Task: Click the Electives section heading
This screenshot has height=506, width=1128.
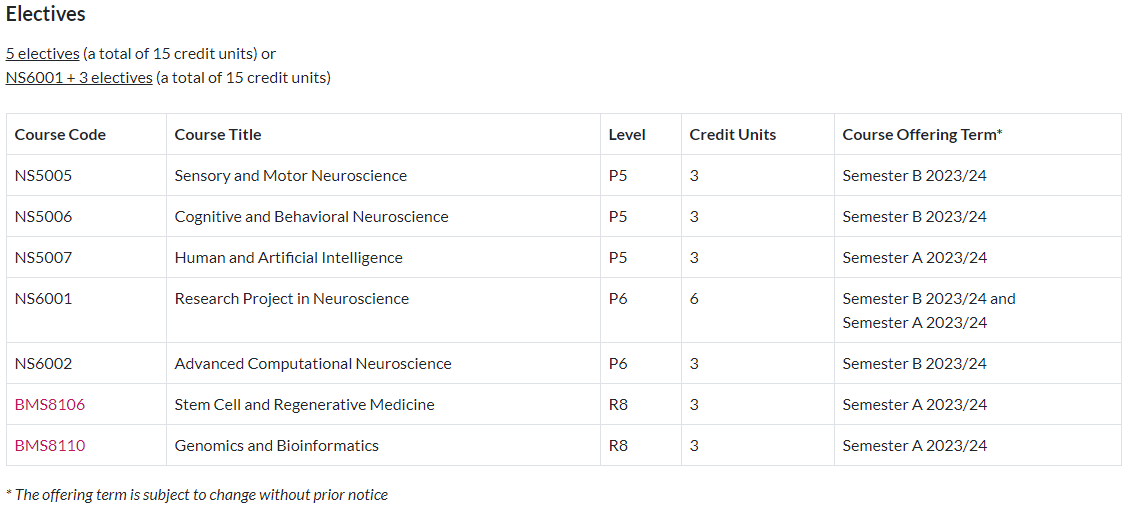Action: 46,14
